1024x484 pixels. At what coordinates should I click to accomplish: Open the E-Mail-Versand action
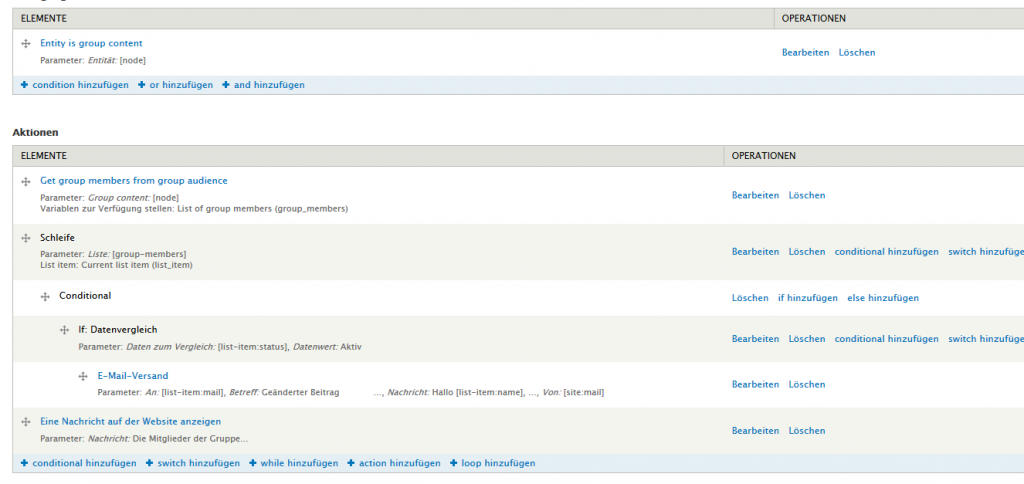132,376
